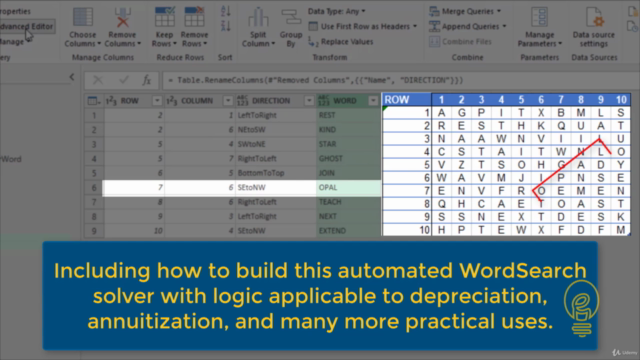Select the GHOST word cell
640x360 pixels.
click(x=349, y=158)
